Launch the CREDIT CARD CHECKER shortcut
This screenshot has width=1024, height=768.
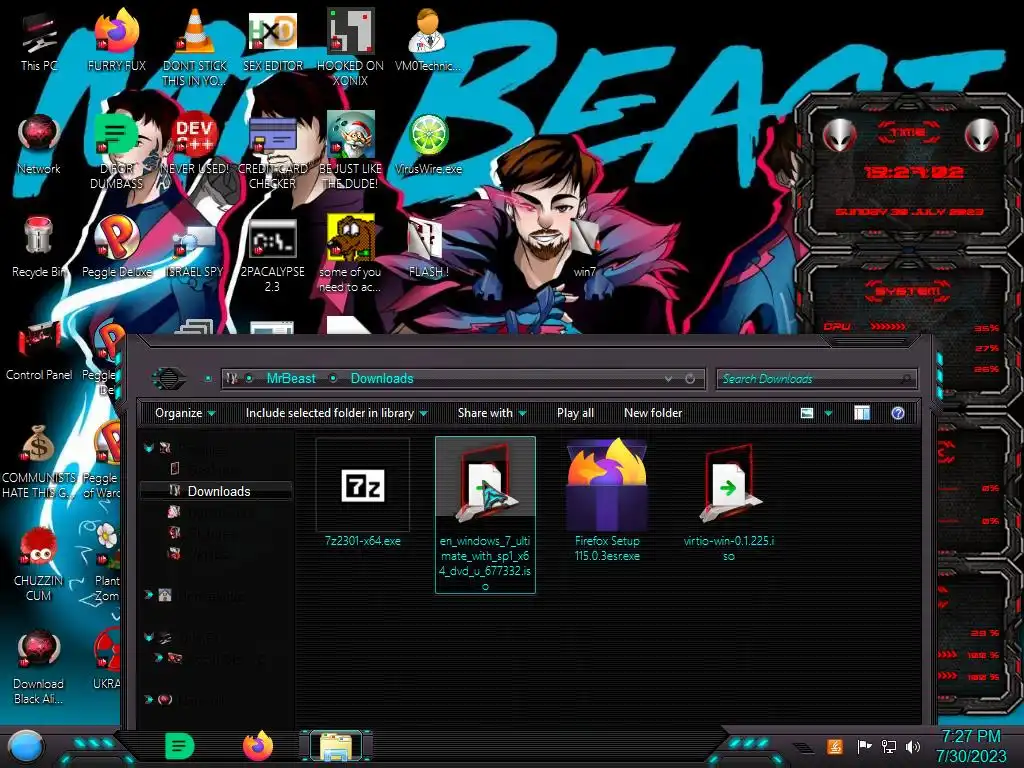(273, 152)
